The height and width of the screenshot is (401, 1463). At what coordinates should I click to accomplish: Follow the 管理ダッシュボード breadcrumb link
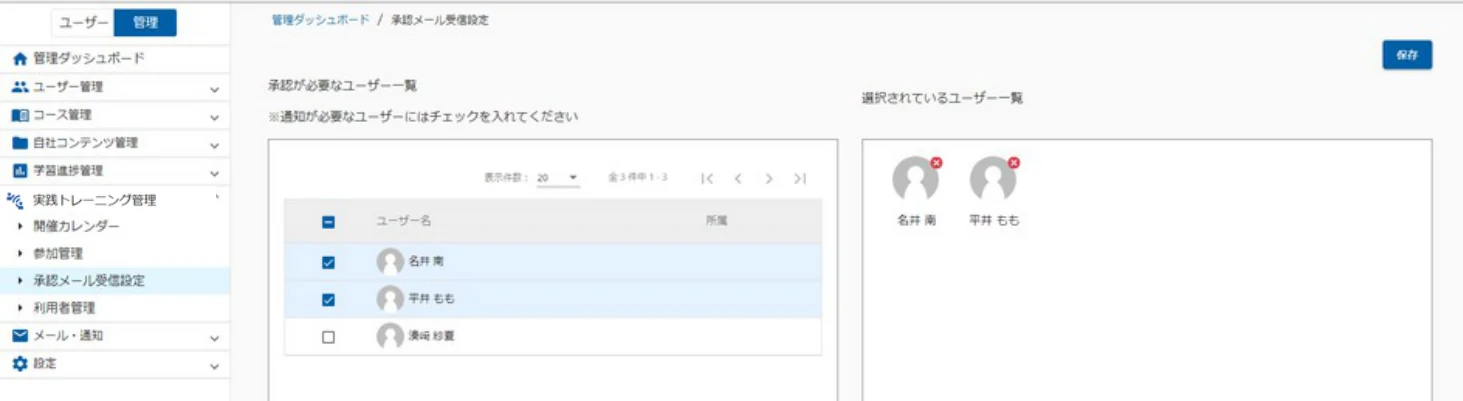320,20
